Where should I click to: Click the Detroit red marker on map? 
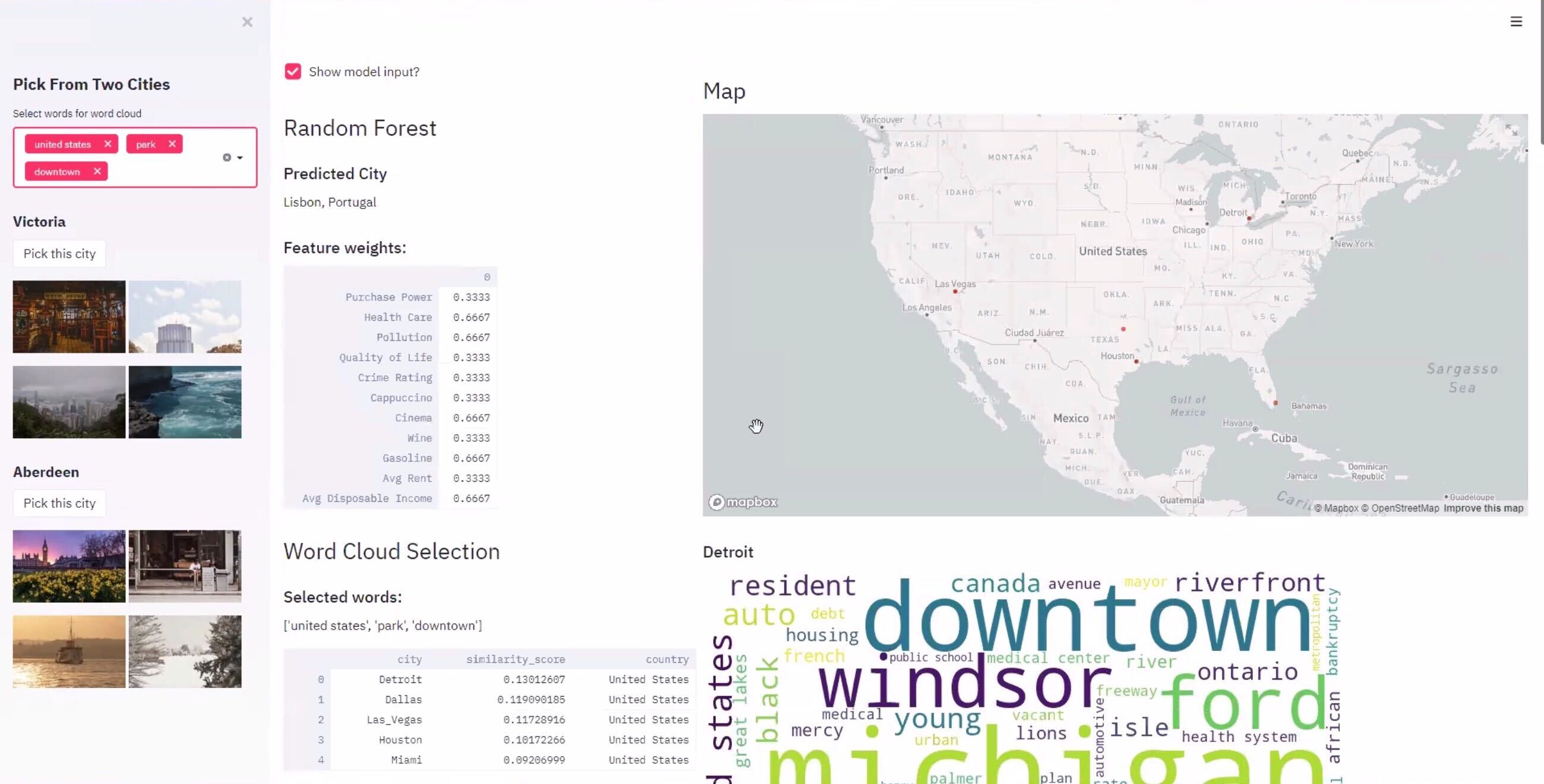[x=1249, y=219]
